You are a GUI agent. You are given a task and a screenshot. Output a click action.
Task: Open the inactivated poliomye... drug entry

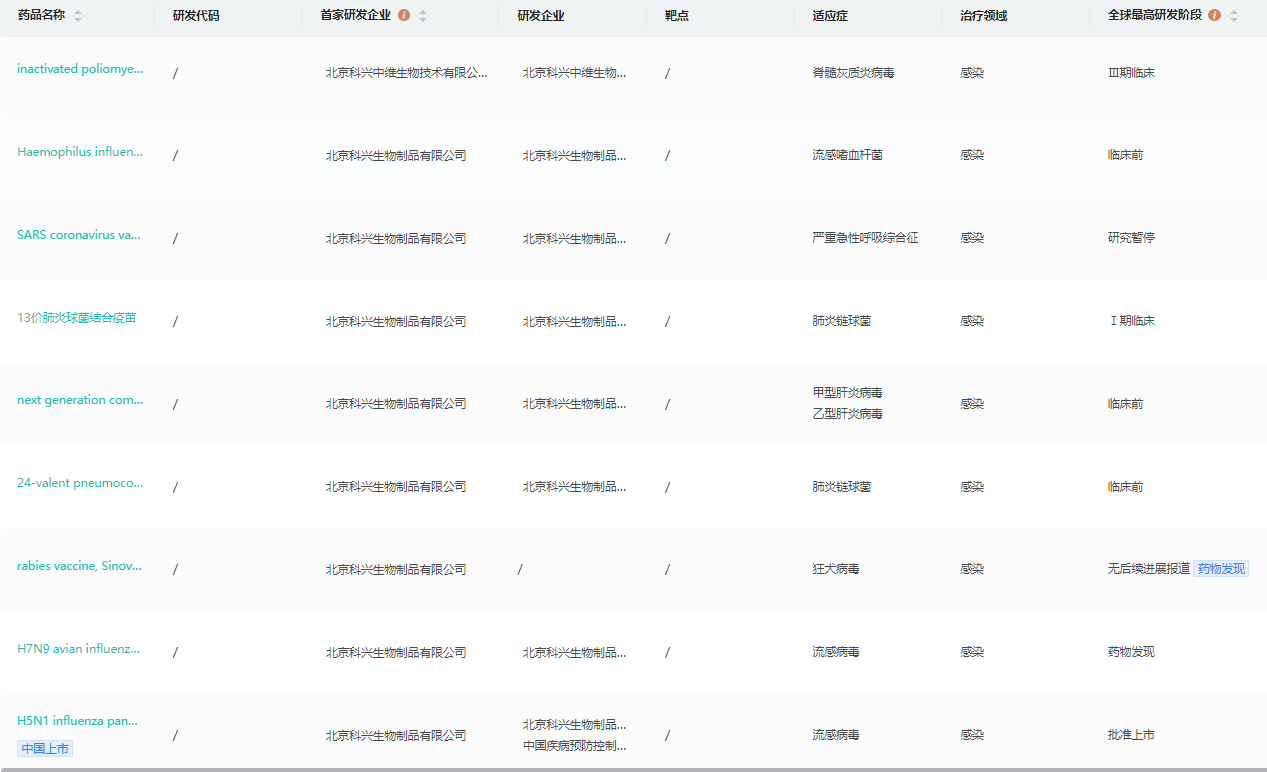coord(80,69)
